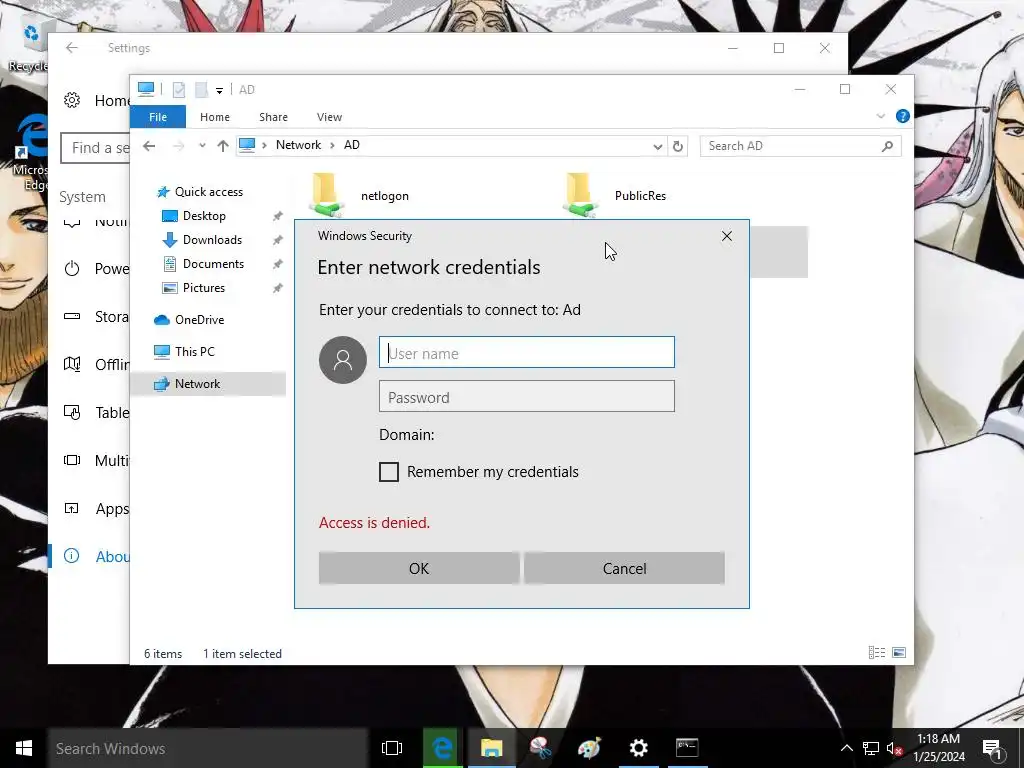This screenshot has height=768, width=1024.
Task: Open Paint from the taskbar
Action: click(590, 748)
